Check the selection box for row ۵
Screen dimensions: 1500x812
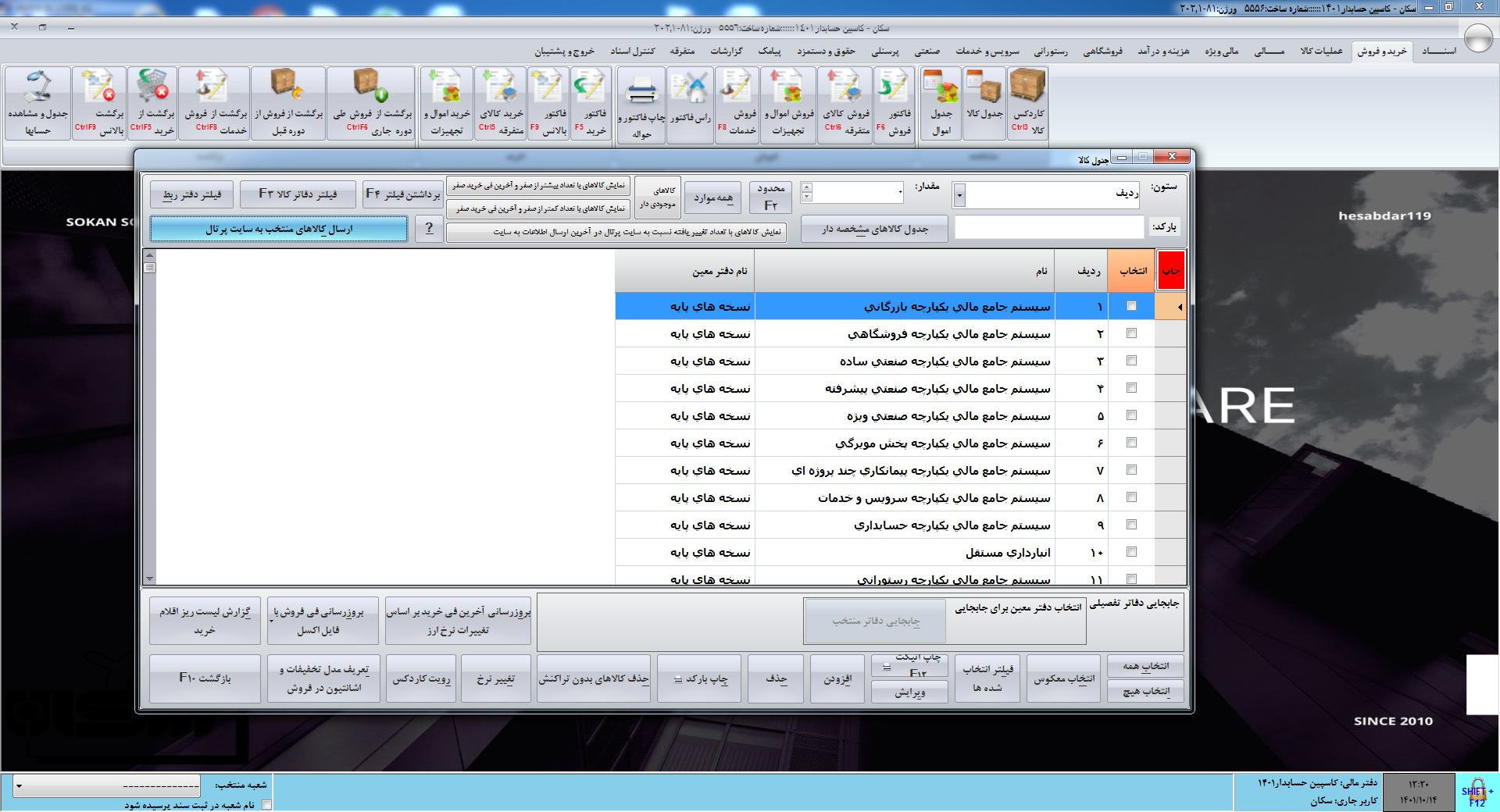click(x=1131, y=415)
